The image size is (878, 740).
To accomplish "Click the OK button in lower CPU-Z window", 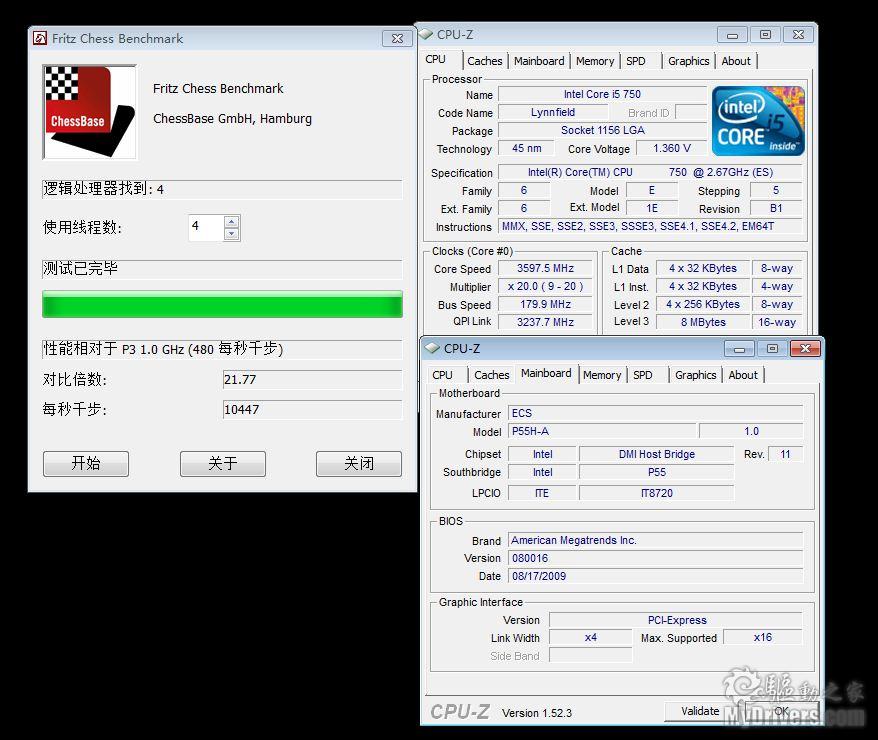I will pos(781,711).
